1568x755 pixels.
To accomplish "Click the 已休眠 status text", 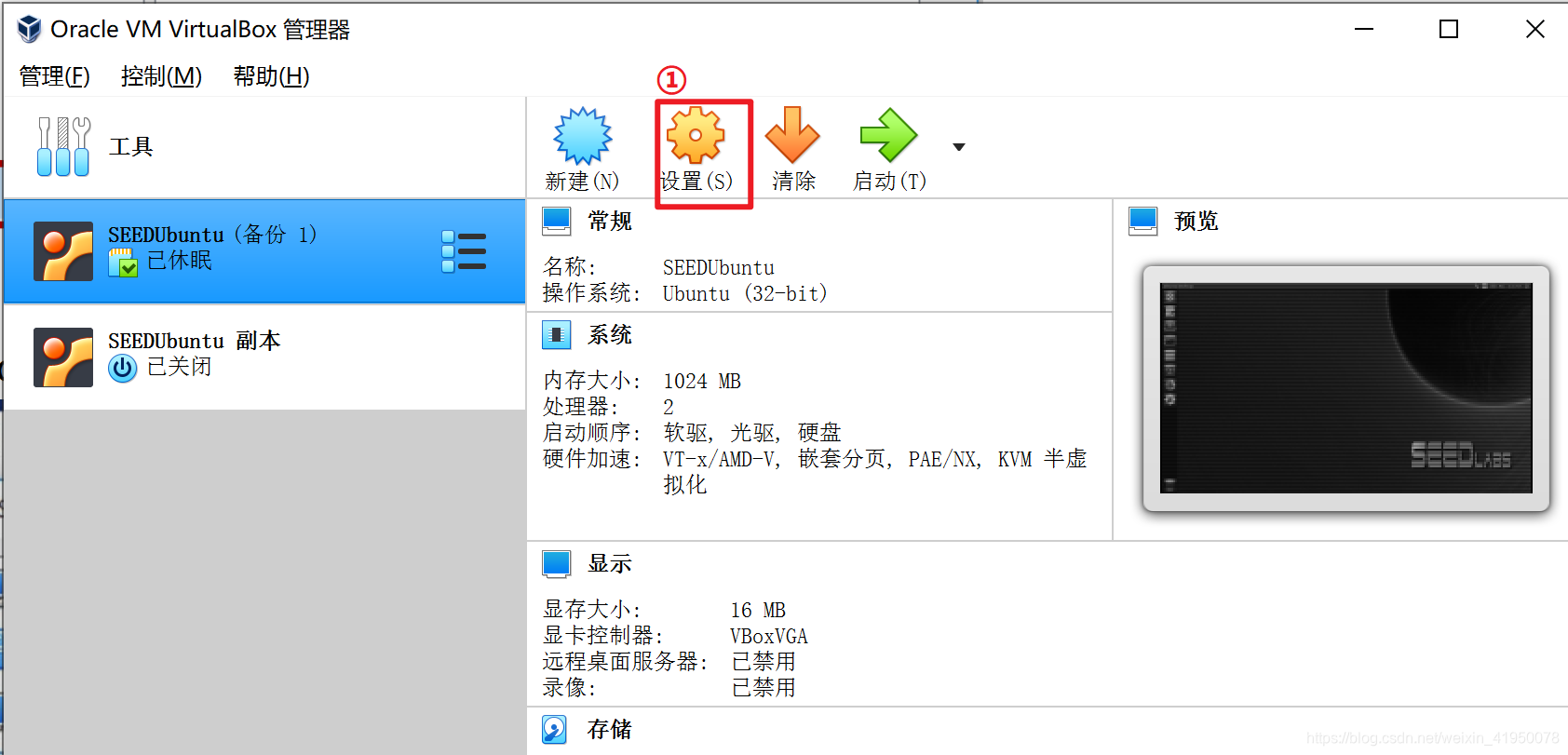I will click(180, 261).
